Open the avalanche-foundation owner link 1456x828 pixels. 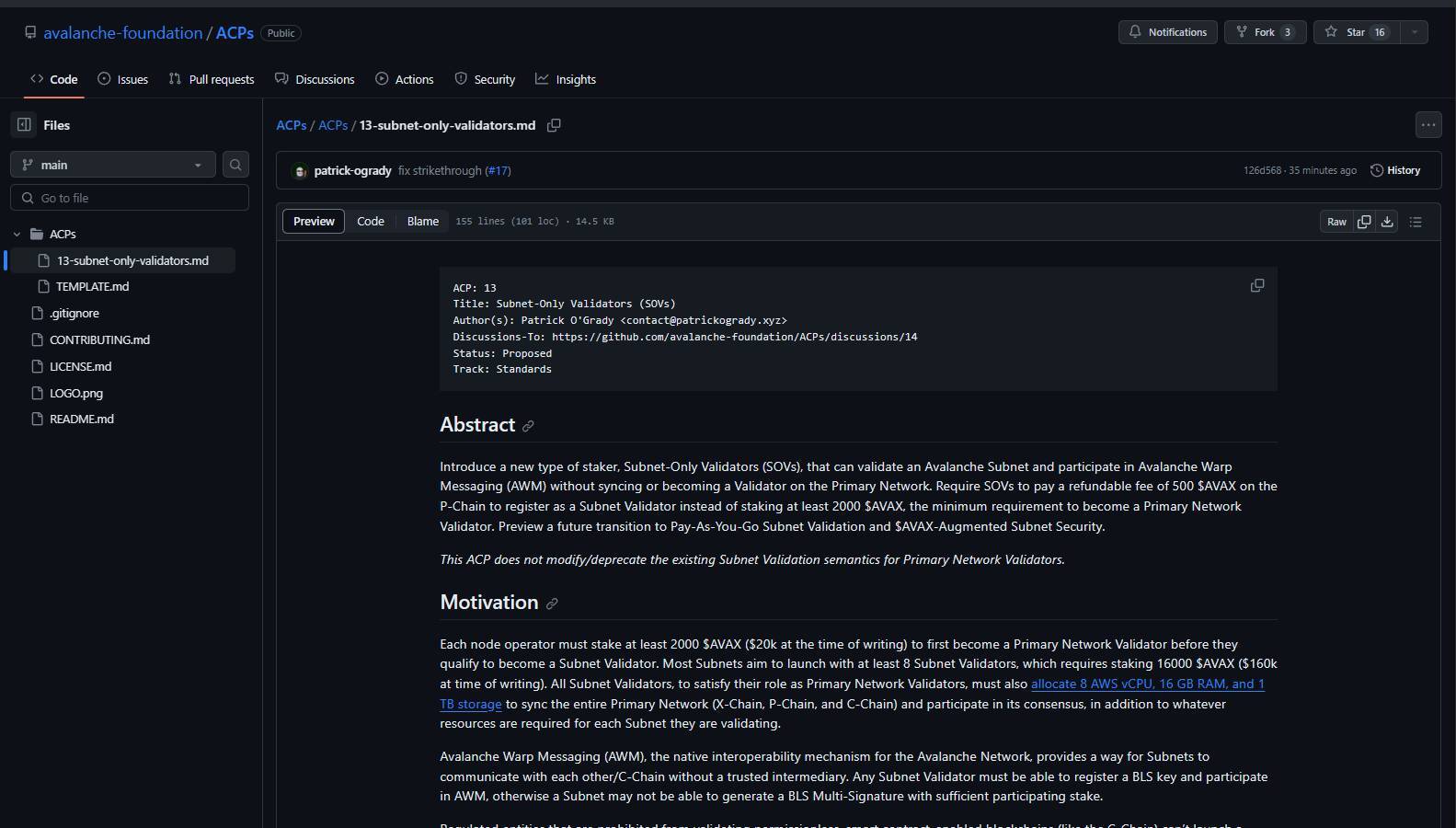[x=122, y=32]
